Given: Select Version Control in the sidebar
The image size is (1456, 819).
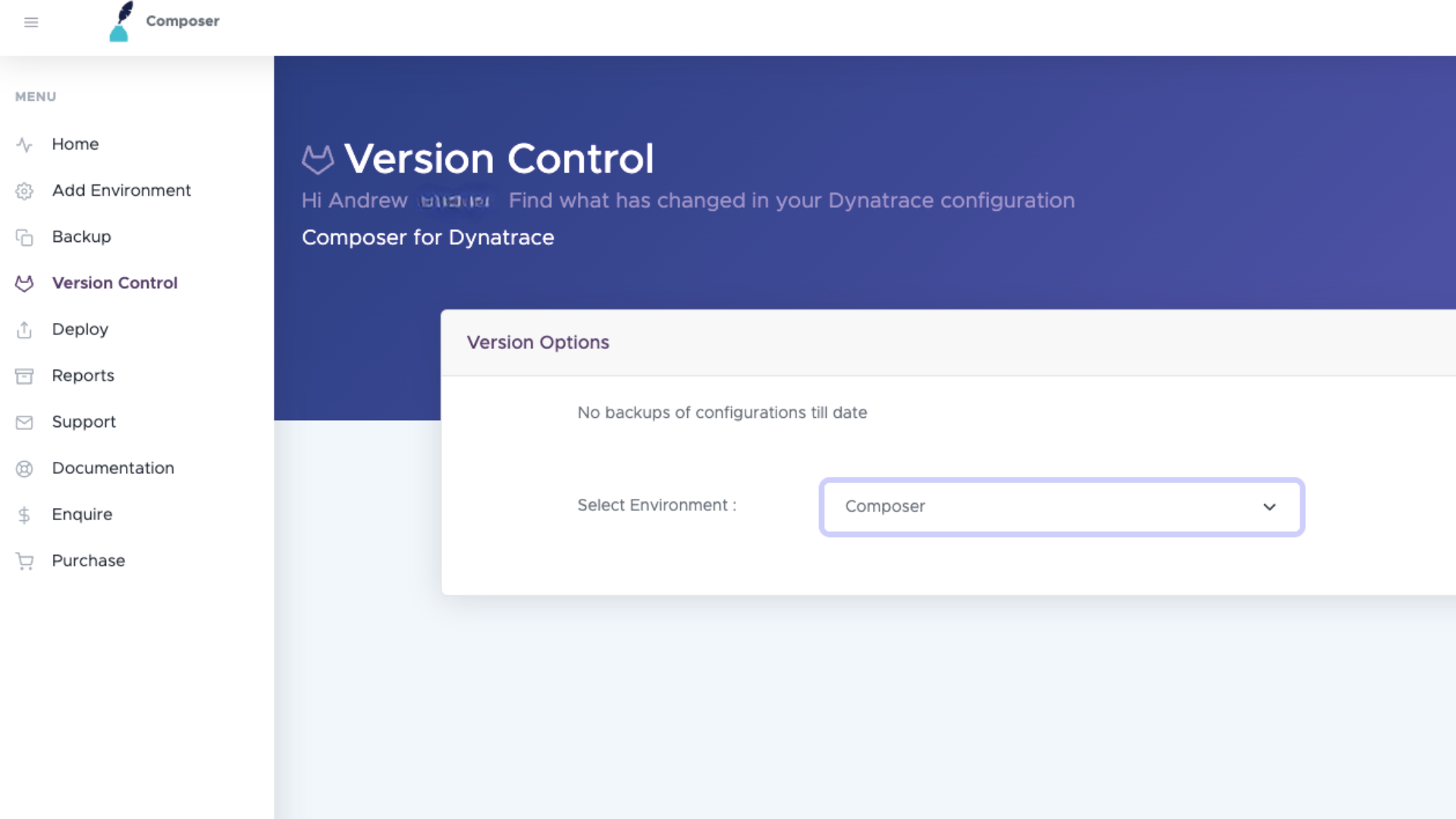Looking at the screenshot, I should click(115, 283).
